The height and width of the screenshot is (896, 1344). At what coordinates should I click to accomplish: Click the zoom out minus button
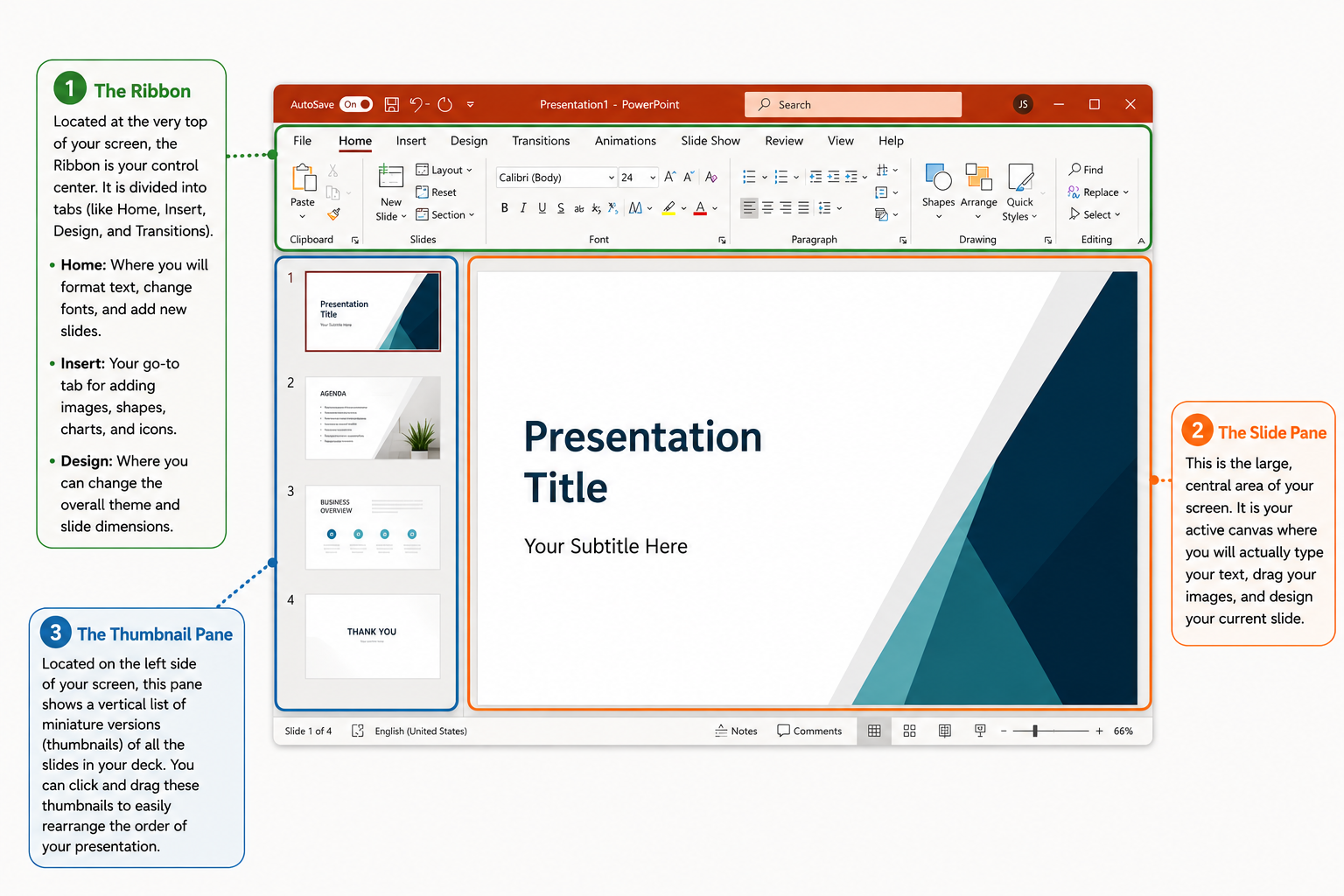(x=1004, y=731)
